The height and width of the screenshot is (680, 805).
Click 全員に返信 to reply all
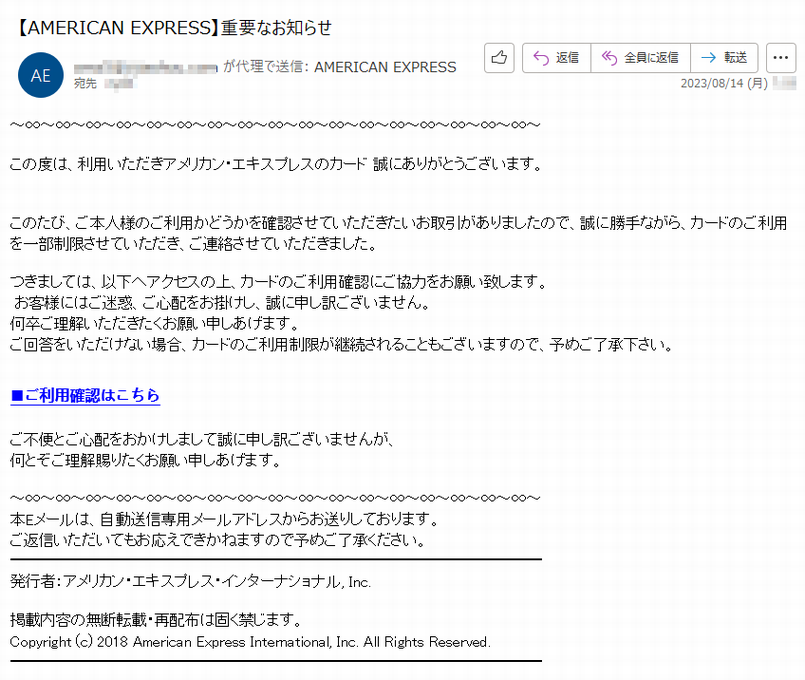pyautogui.click(x=641, y=58)
